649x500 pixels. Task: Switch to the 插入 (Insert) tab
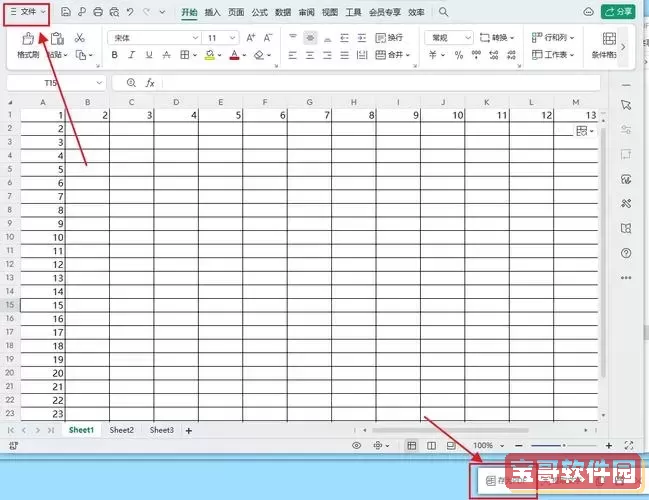tap(212, 12)
